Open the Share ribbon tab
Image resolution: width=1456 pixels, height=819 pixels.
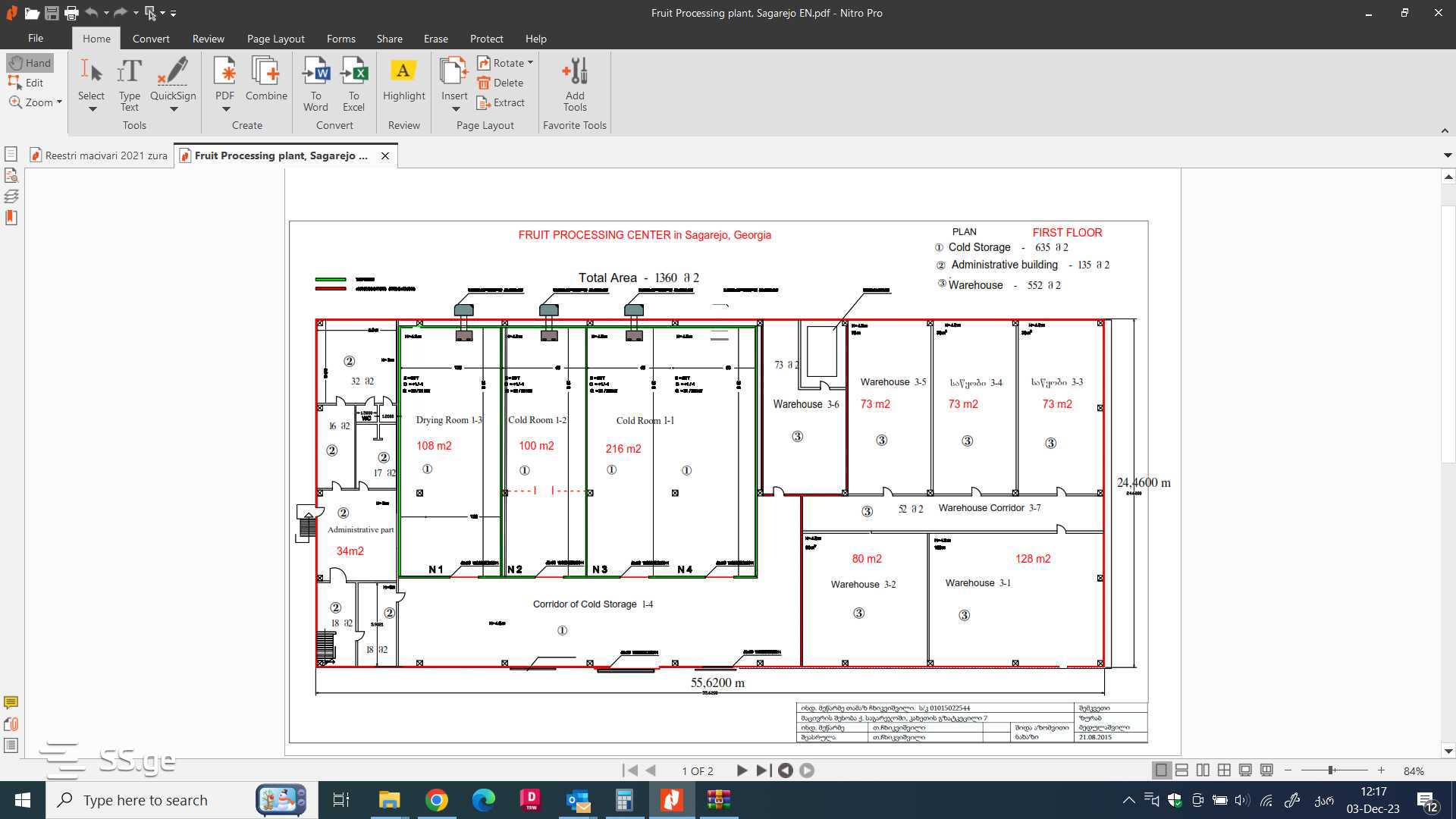(x=389, y=39)
